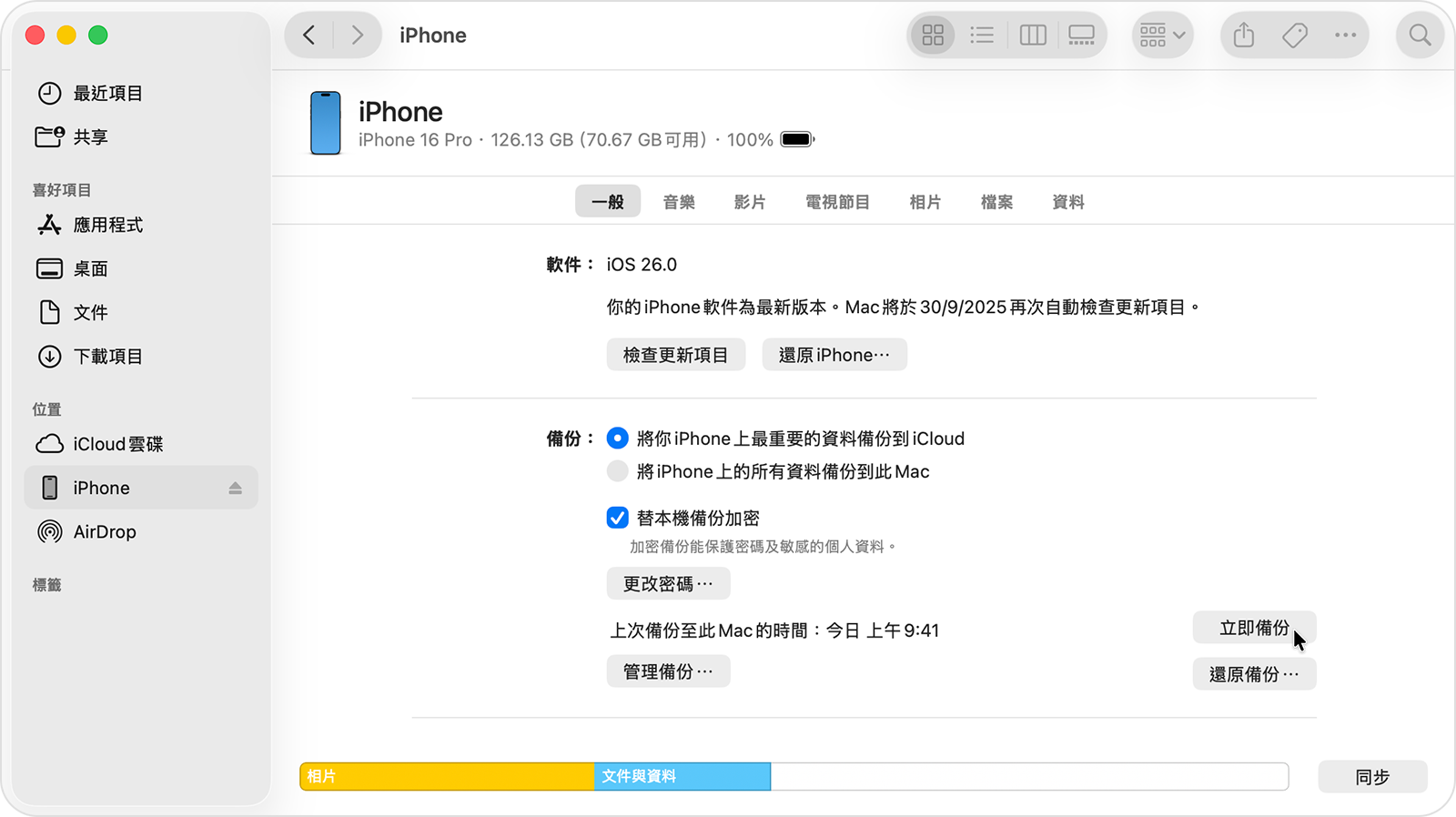Click the 還原備份… button
Screen dimensions: 1456x817
tap(1254, 674)
